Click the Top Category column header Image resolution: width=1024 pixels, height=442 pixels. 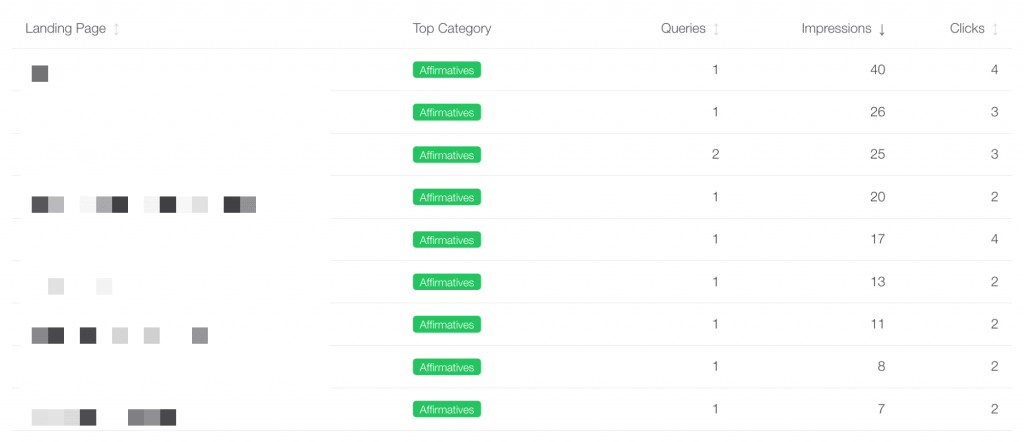pyautogui.click(x=452, y=29)
